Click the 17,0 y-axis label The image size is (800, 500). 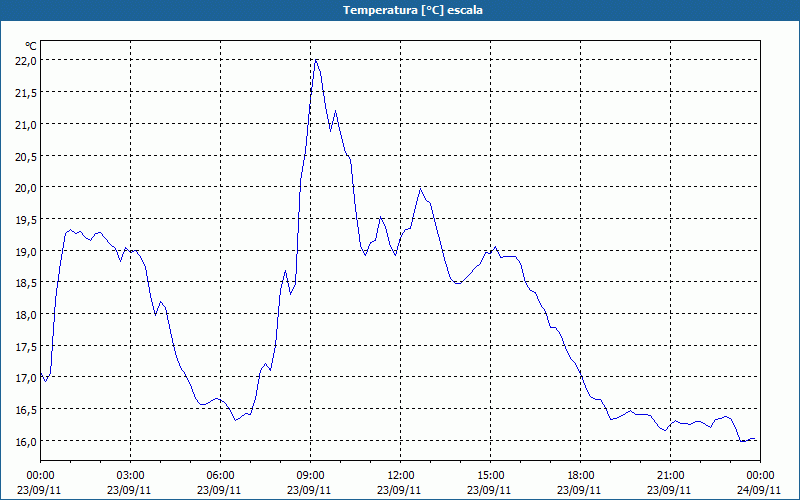point(26,379)
